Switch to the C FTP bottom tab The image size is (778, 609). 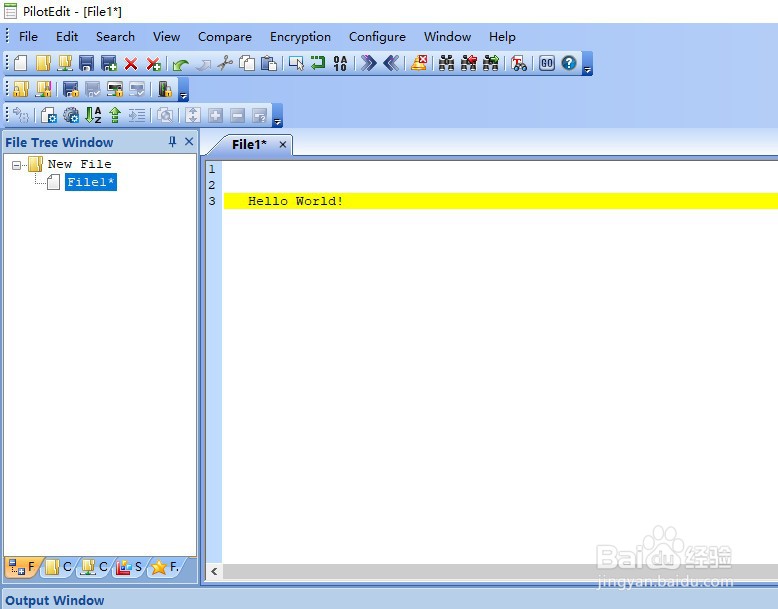point(94,567)
